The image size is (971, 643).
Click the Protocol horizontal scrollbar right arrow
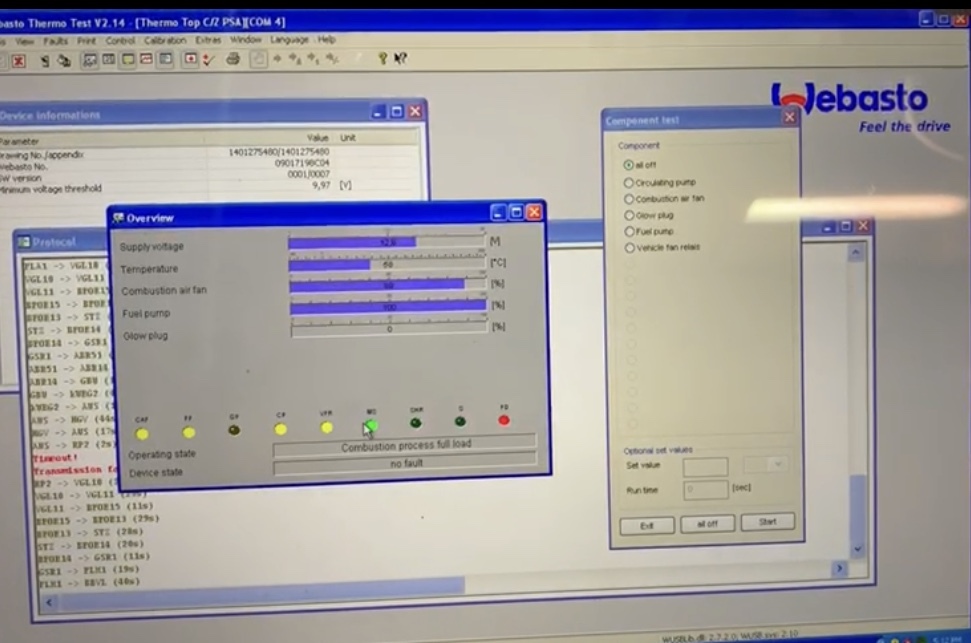point(840,568)
